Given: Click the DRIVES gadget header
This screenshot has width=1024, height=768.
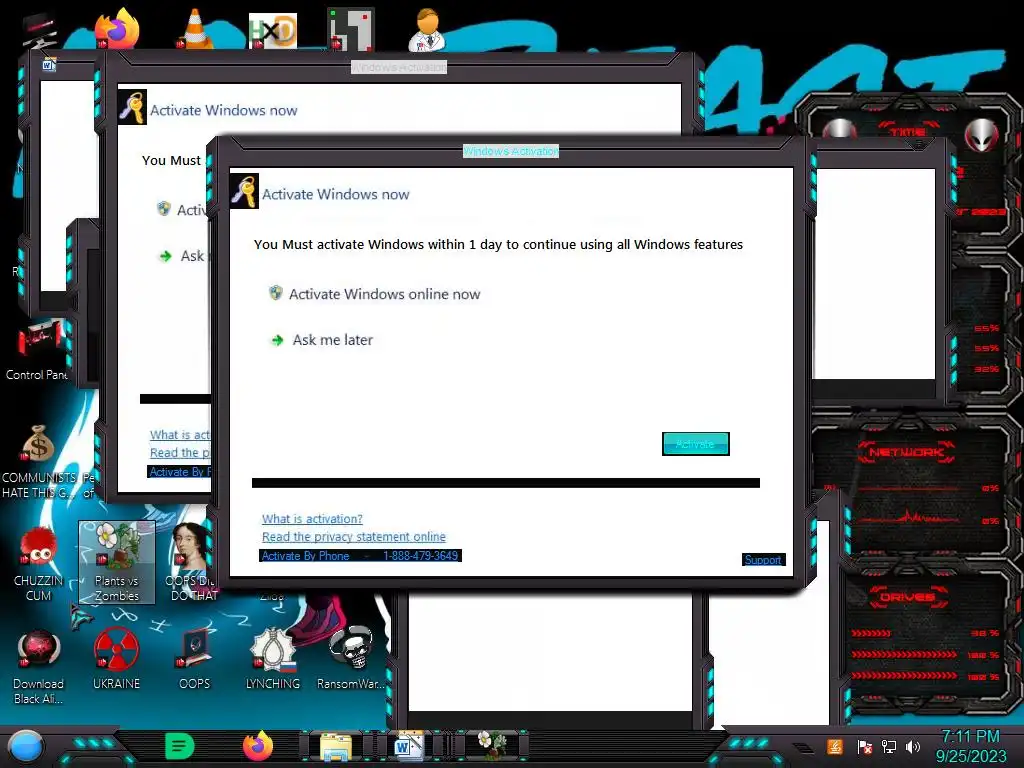Looking at the screenshot, I should tap(906, 597).
